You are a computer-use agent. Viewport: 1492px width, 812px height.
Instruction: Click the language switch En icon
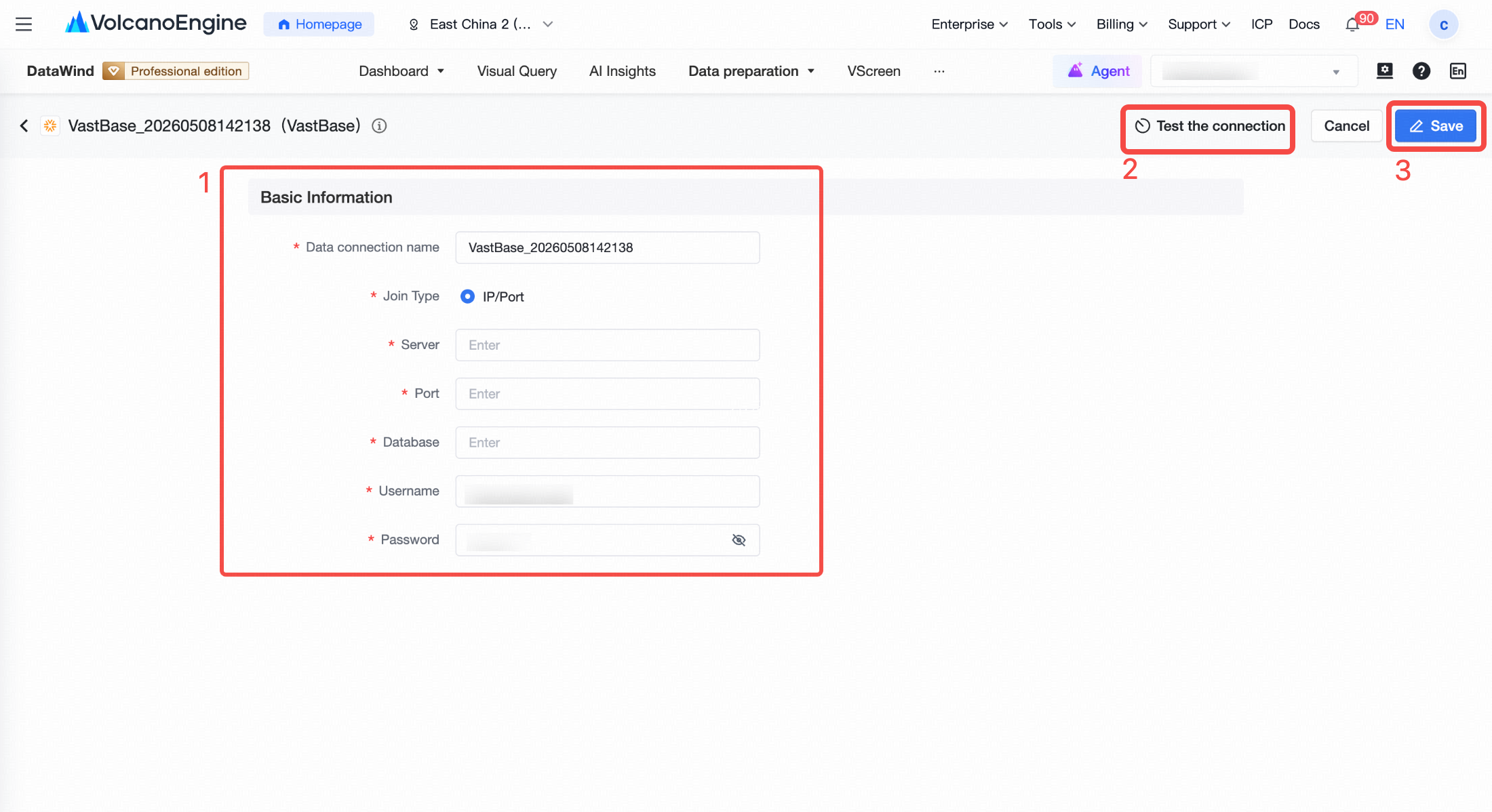pyautogui.click(x=1458, y=71)
